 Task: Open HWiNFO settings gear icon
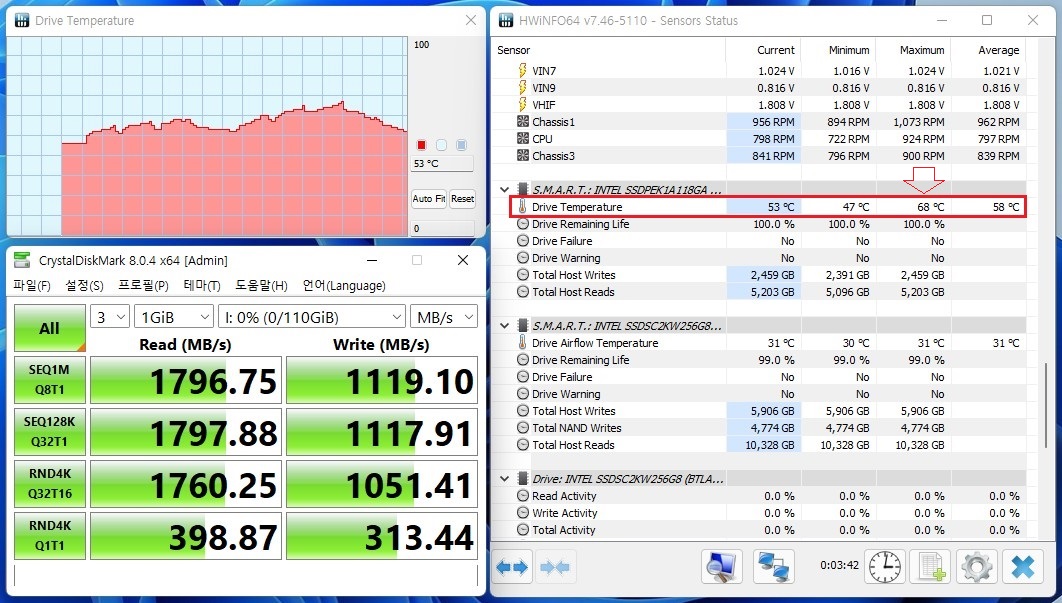pyautogui.click(x=976, y=566)
